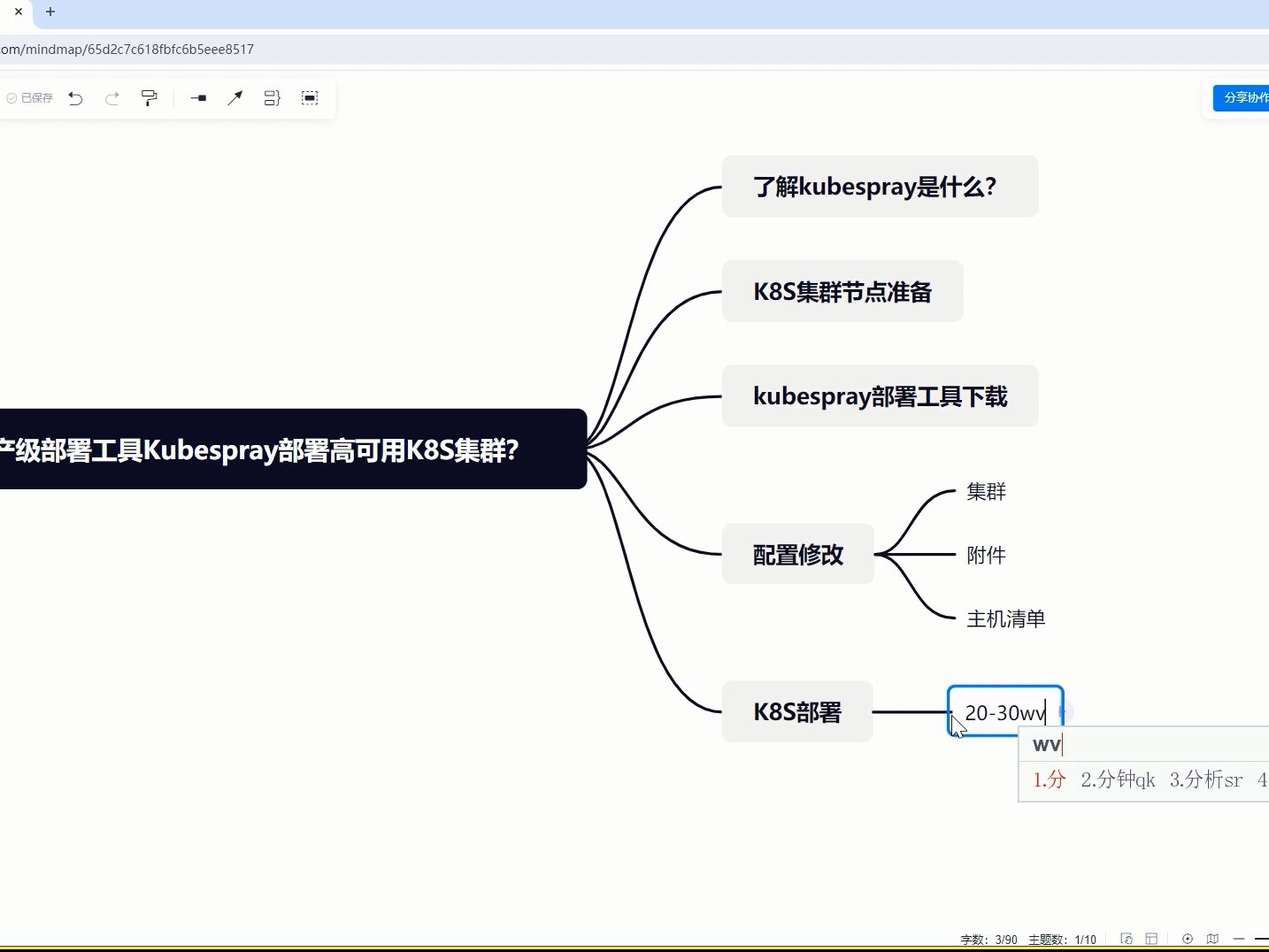Add a relationship arrow line
Viewport: 1269px width, 952px height.
(235, 98)
